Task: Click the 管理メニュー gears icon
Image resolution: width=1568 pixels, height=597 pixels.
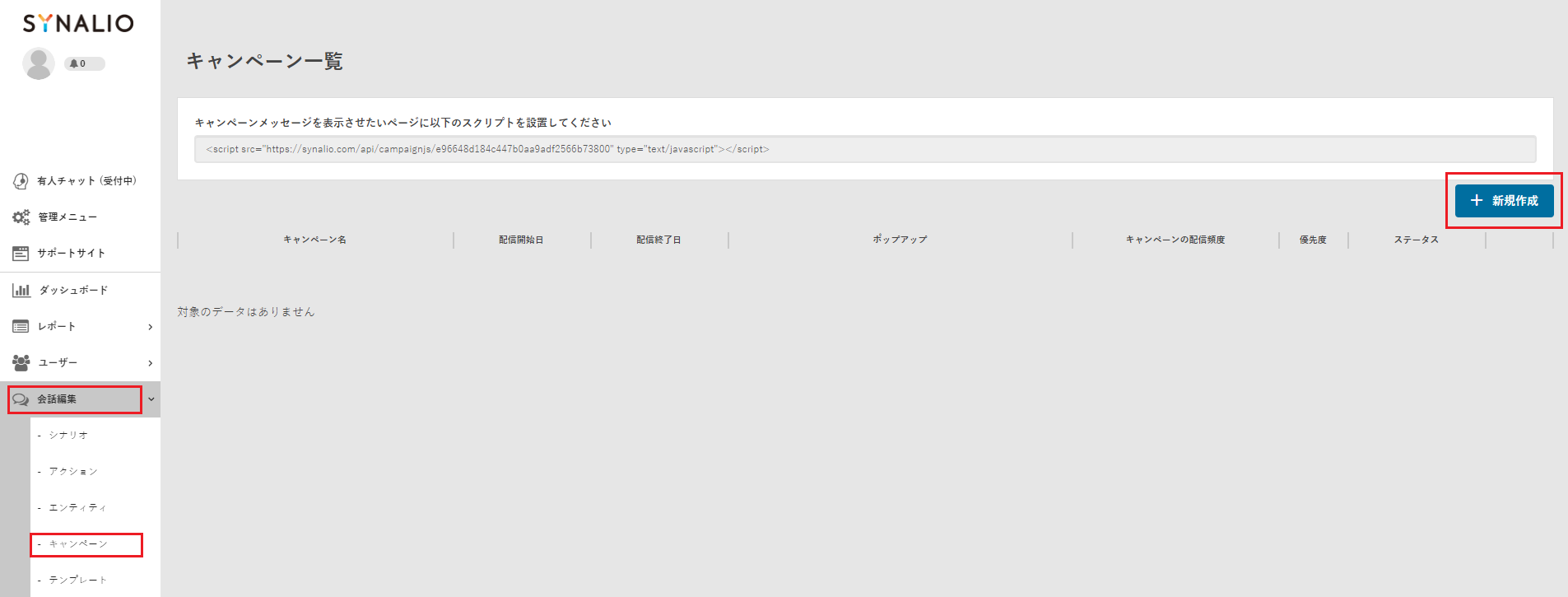Action: [21, 217]
